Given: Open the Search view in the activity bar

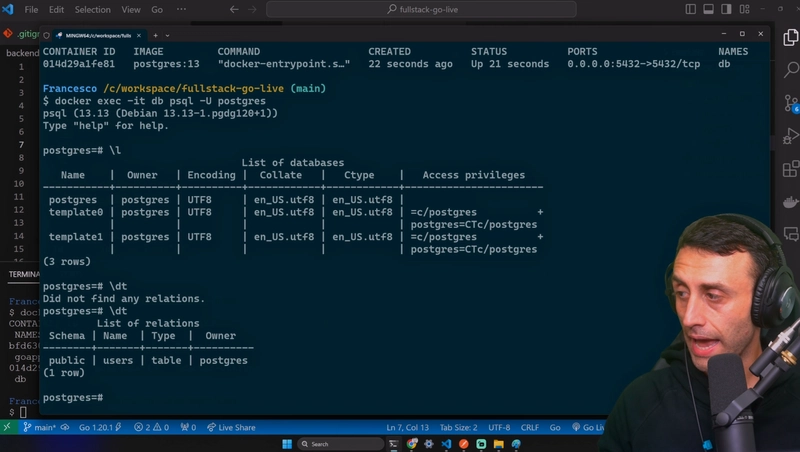Looking at the screenshot, I should tap(791, 69).
